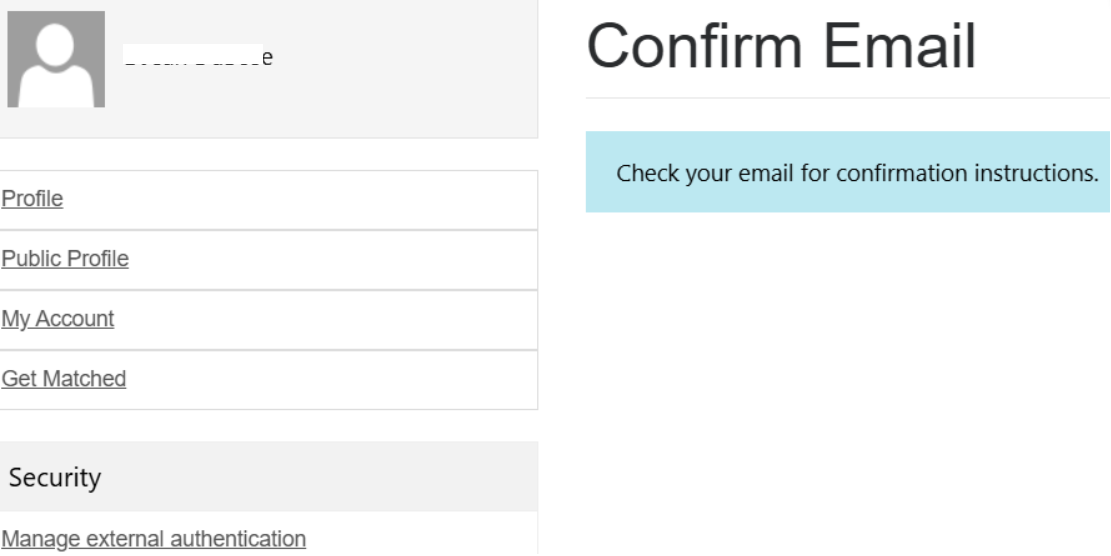
Task: Click empty space in the Public Profile row
Action: pyautogui.click(x=330, y=260)
